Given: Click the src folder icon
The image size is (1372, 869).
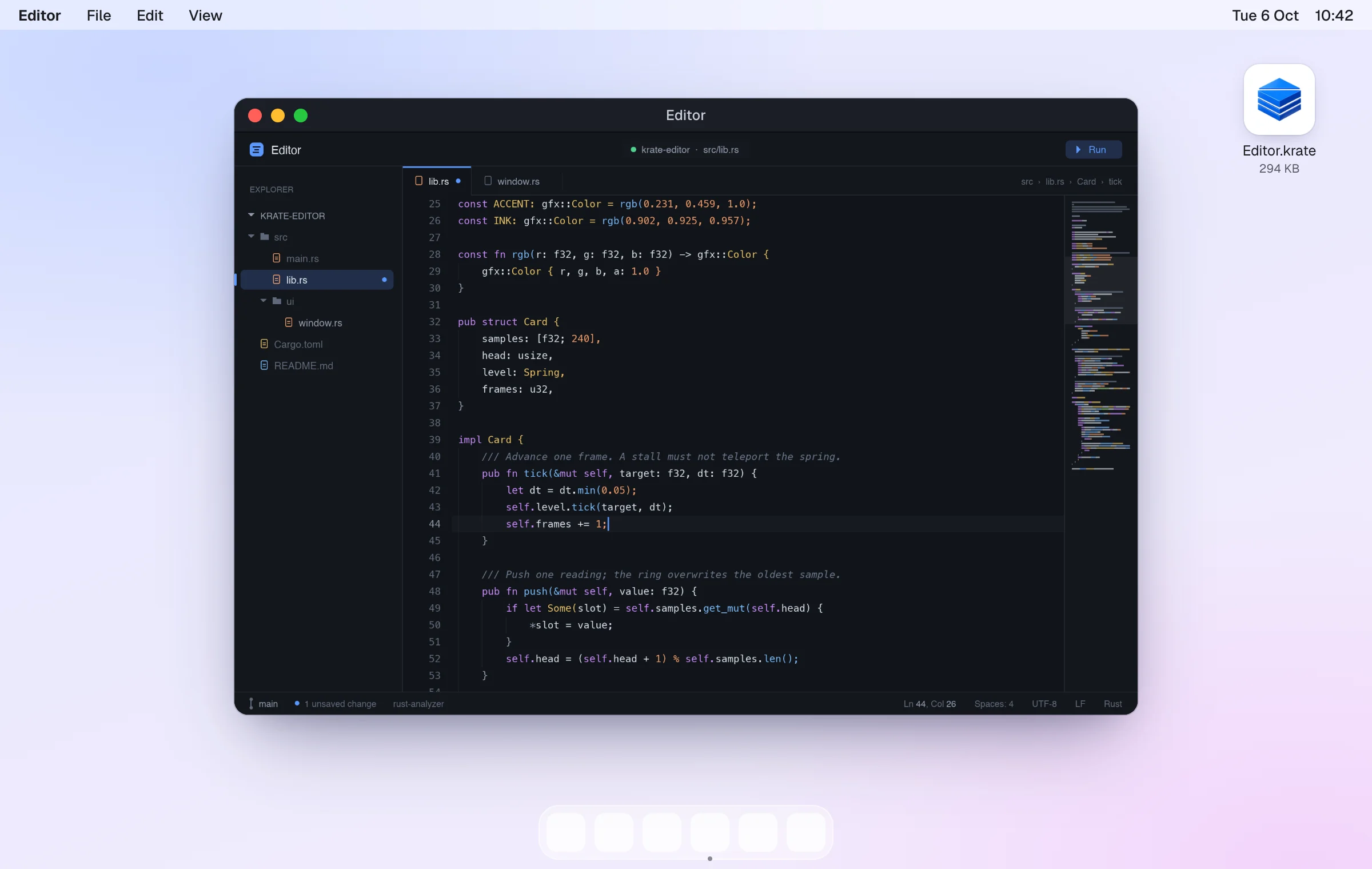Looking at the screenshot, I should 265,237.
